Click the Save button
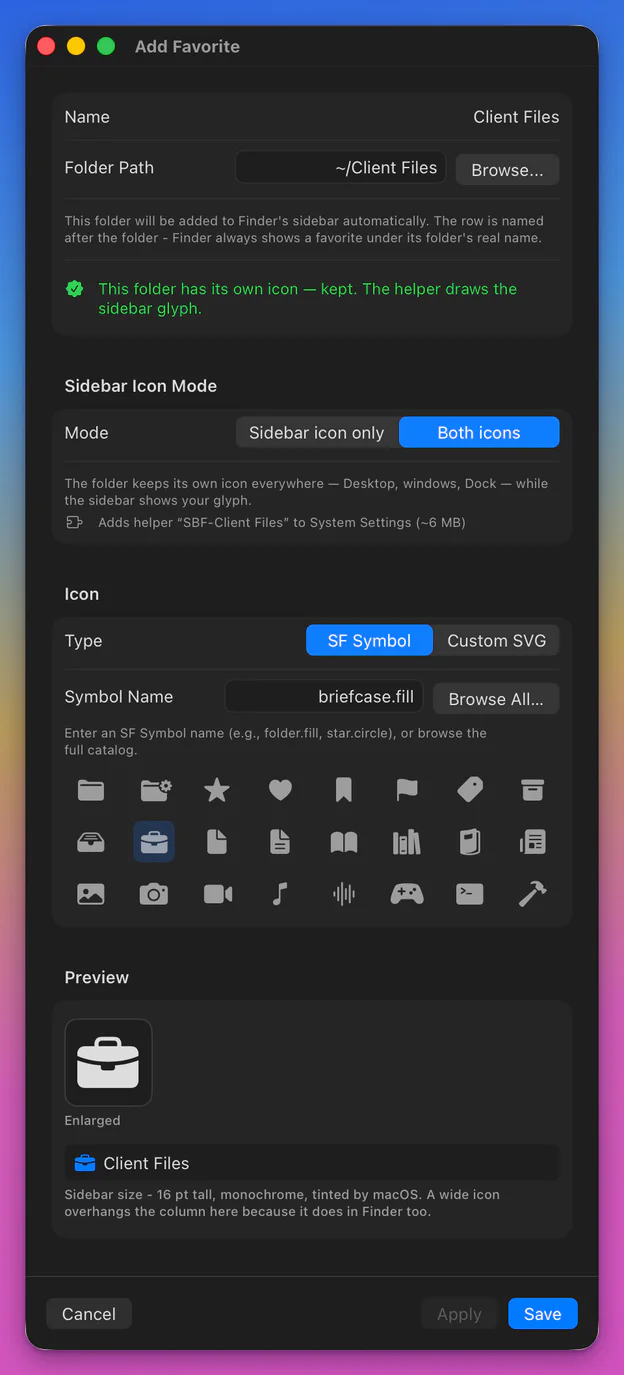 [543, 1314]
